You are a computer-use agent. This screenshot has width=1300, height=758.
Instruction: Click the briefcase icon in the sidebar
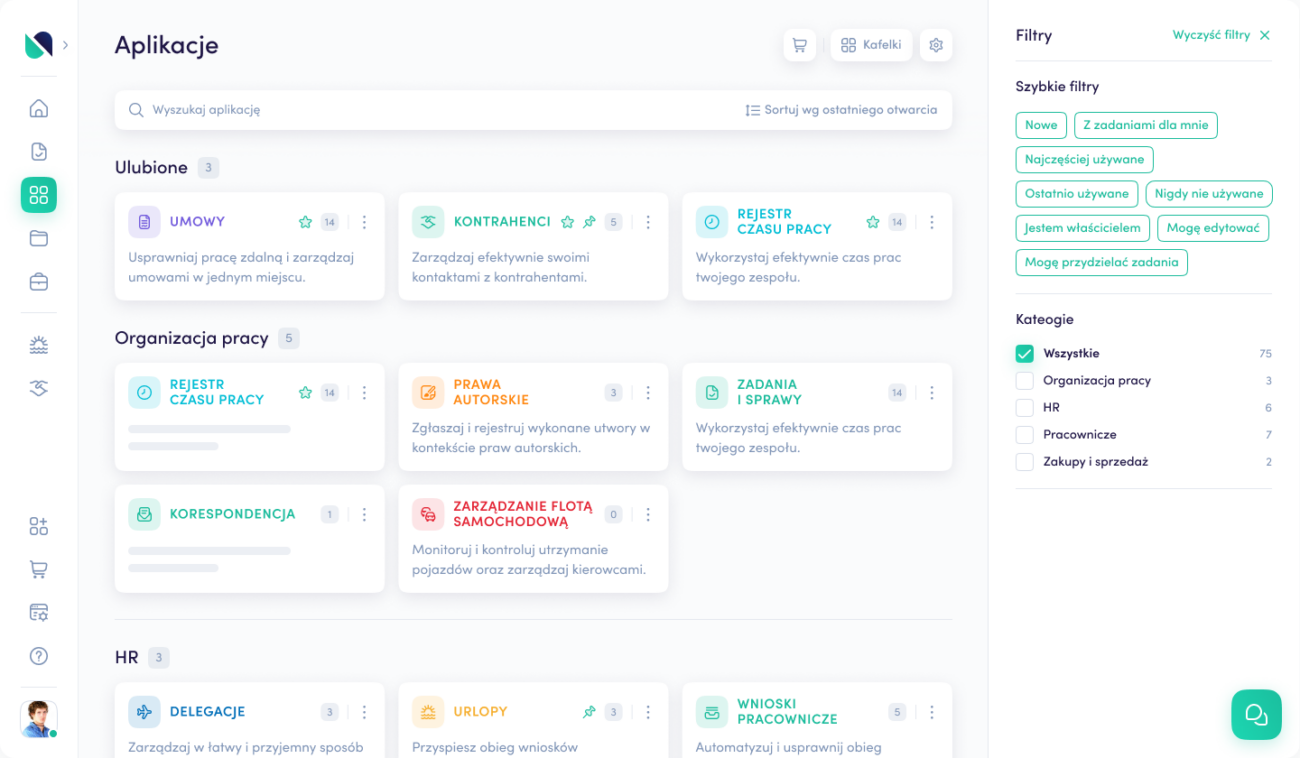(x=38, y=282)
